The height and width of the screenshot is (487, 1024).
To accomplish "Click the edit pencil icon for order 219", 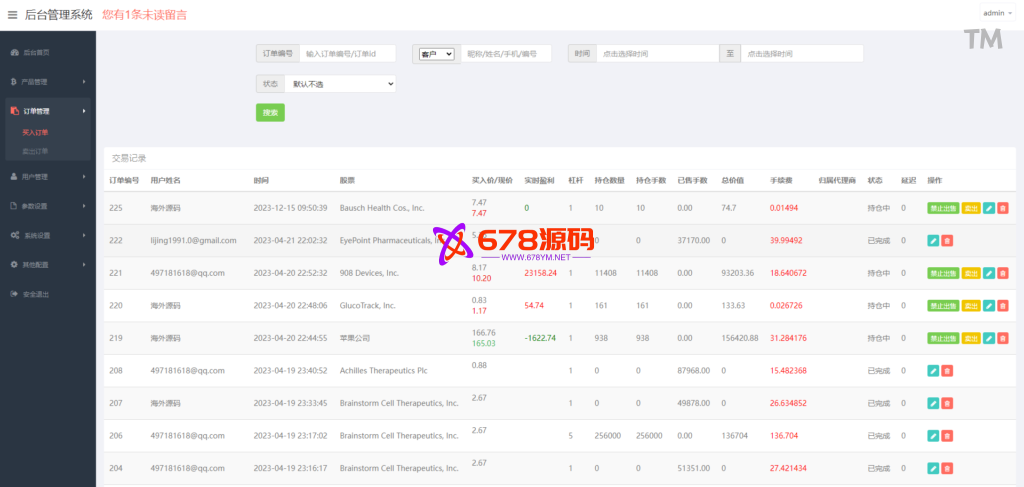I will [x=989, y=338].
